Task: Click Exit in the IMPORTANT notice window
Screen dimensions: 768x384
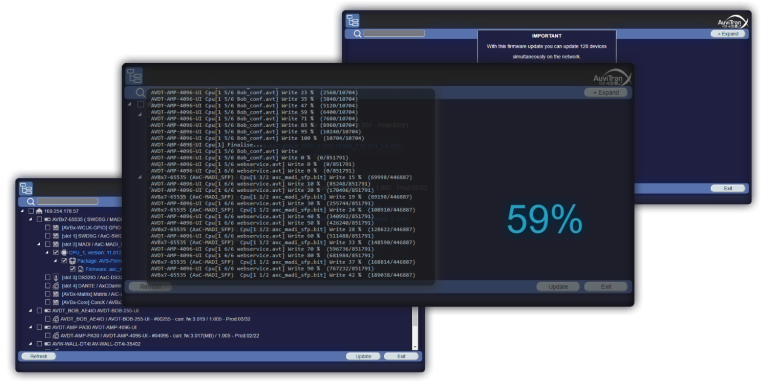Action: (x=728, y=188)
